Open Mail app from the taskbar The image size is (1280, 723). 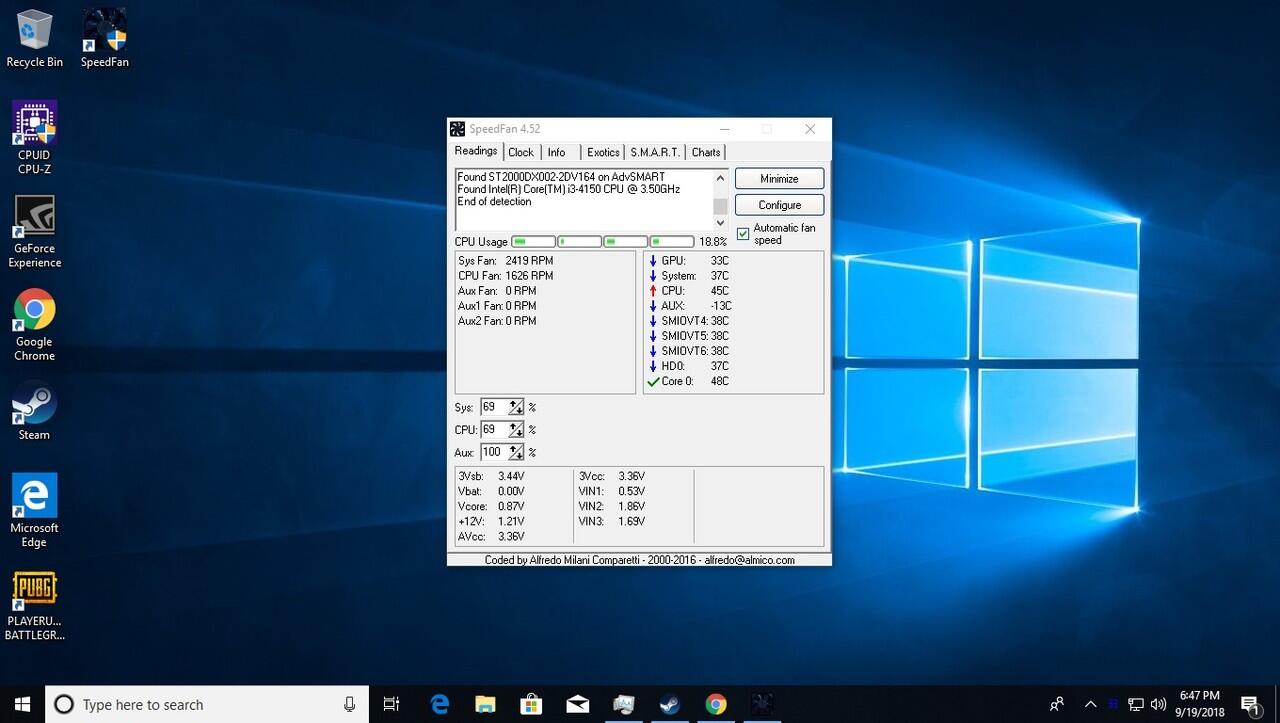click(x=577, y=704)
